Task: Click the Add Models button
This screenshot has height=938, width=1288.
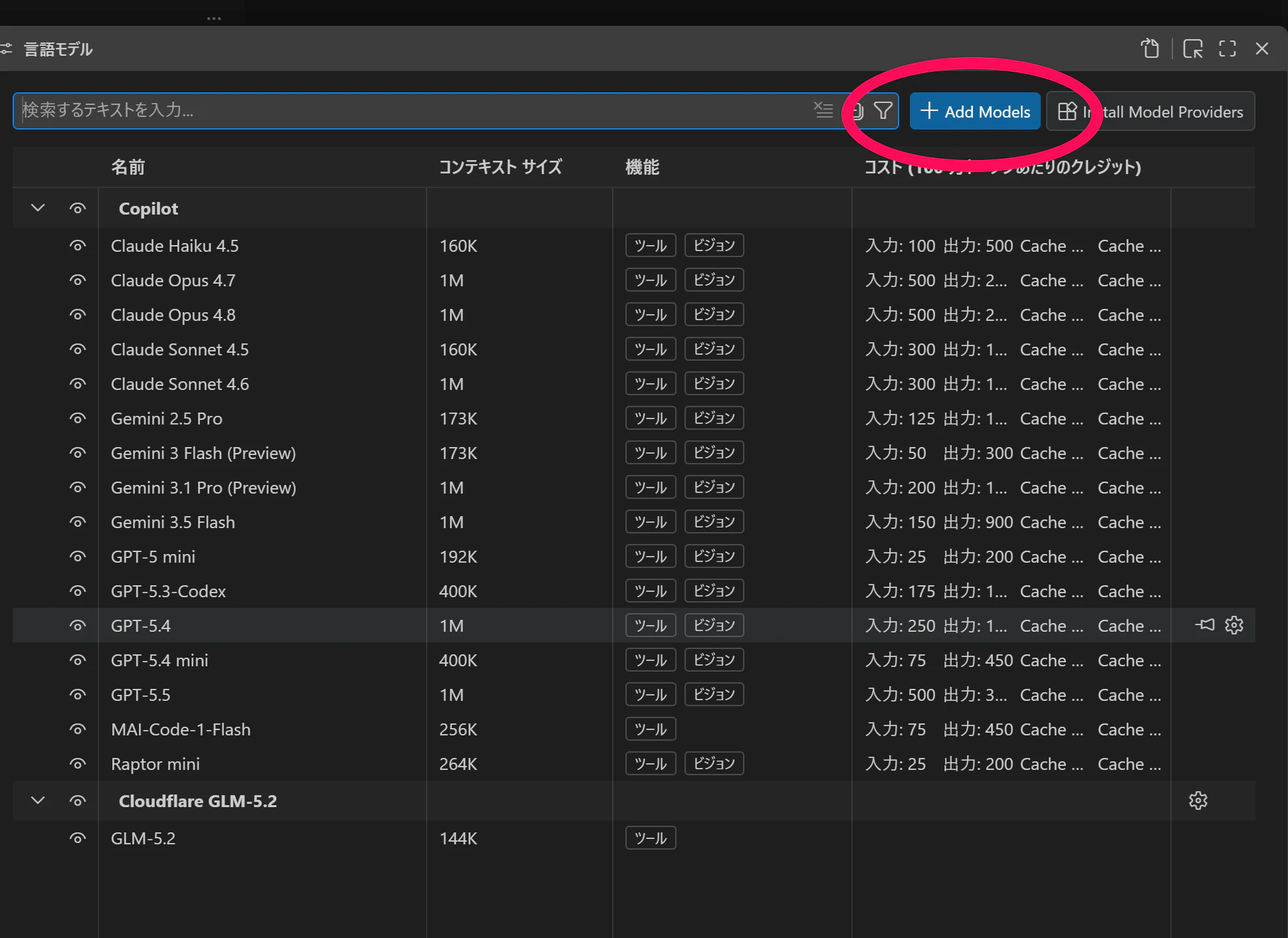Action: tap(974, 111)
